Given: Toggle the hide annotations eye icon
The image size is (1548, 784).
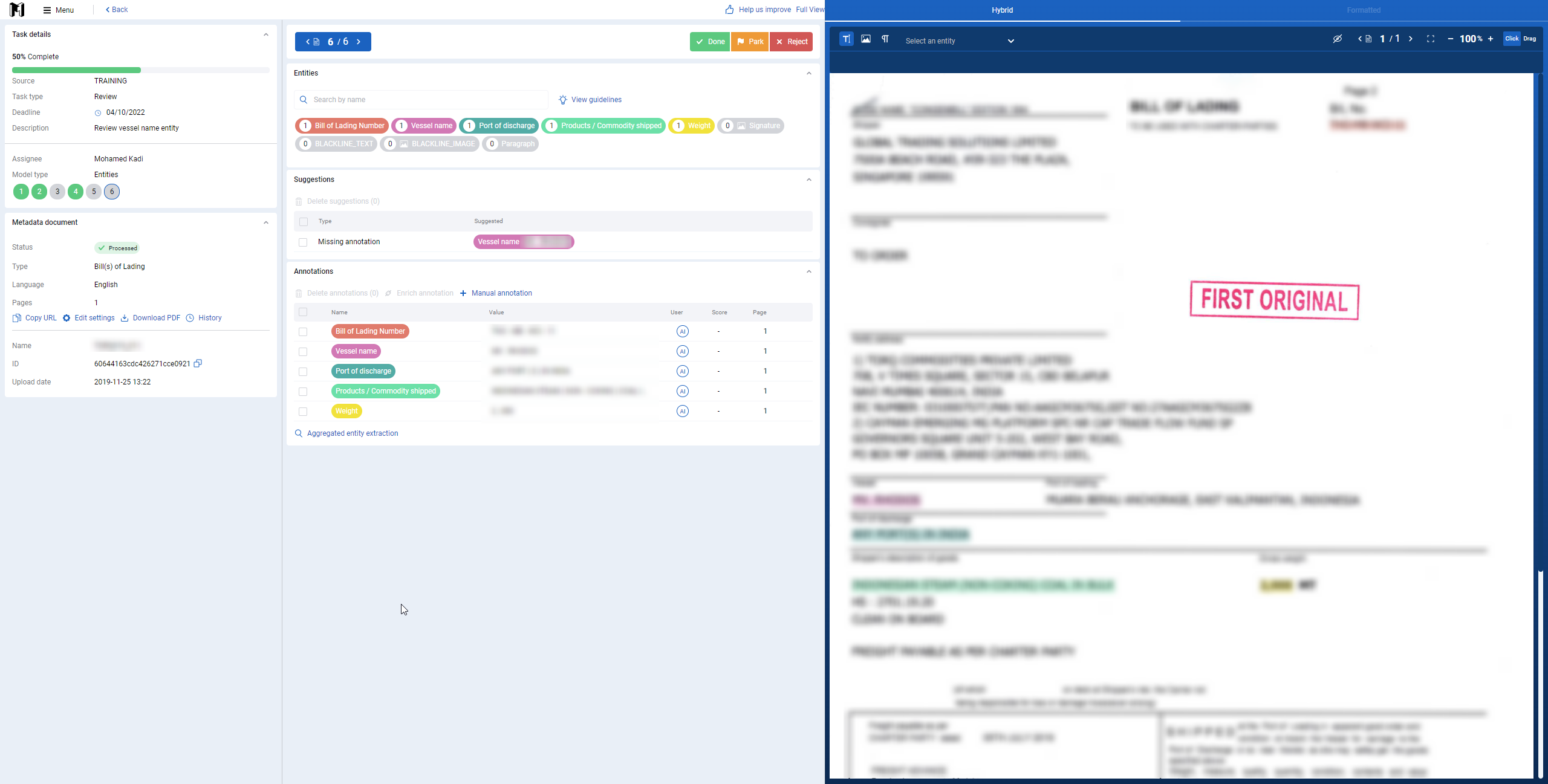Looking at the screenshot, I should pos(1338,39).
